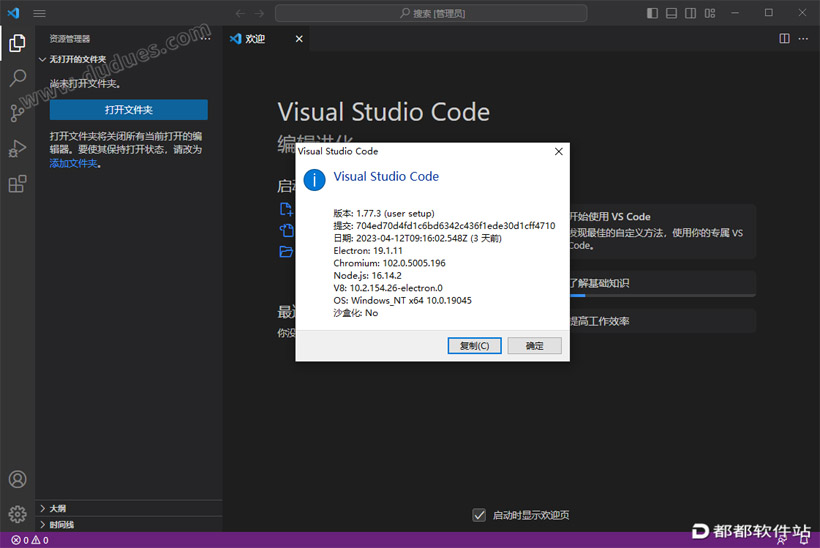
Task: Close the 欢迎 tab
Action: tap(299, 39)
